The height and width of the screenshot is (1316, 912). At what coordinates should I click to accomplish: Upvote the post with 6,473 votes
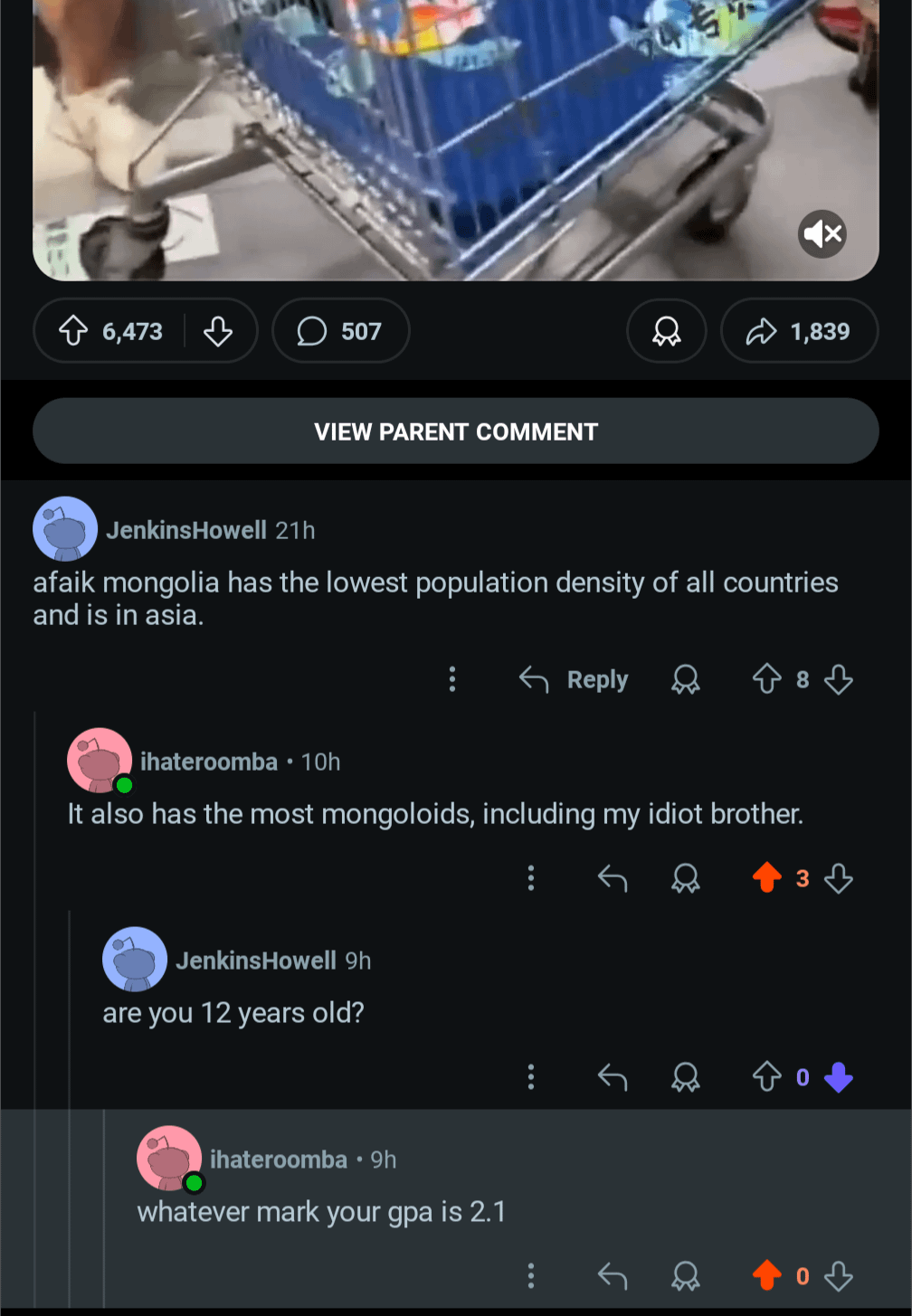coord(73,331)
